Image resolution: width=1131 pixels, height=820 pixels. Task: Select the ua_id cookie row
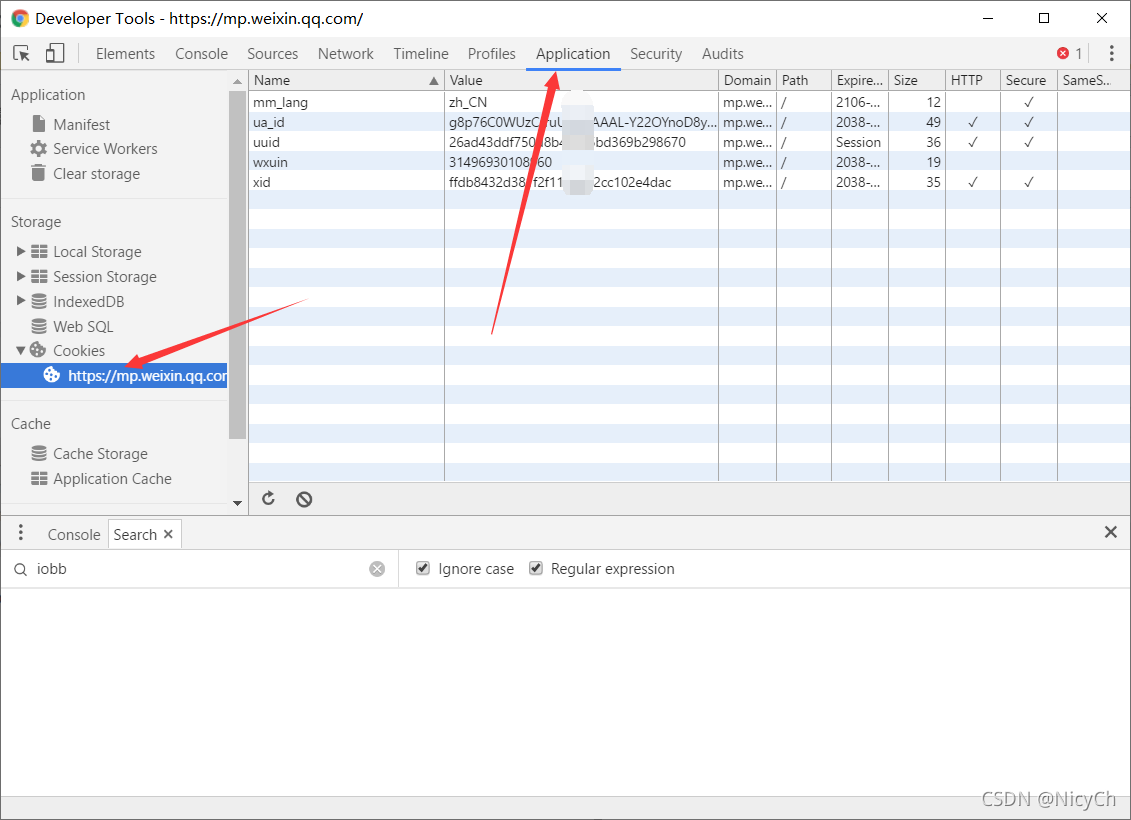click(689, 122)
